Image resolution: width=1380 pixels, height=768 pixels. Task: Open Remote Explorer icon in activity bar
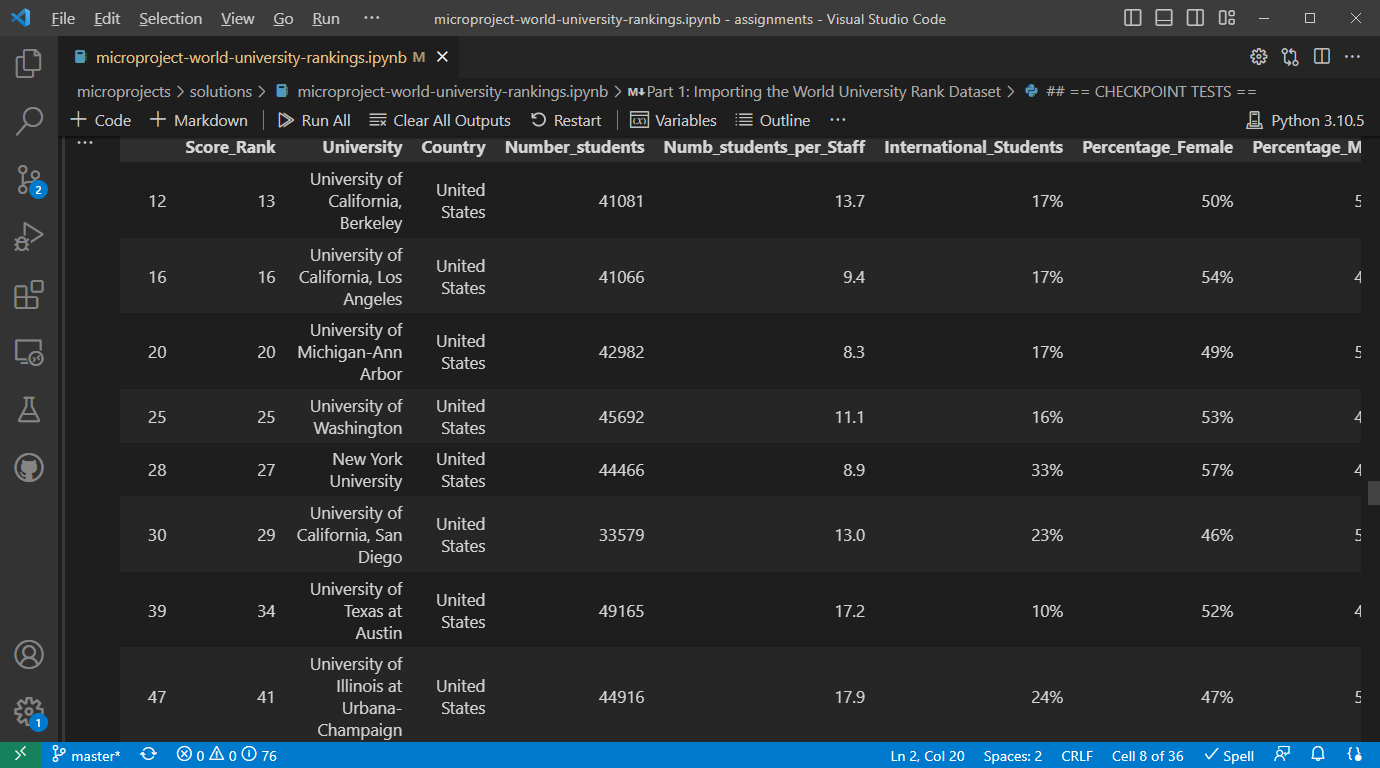29,352
